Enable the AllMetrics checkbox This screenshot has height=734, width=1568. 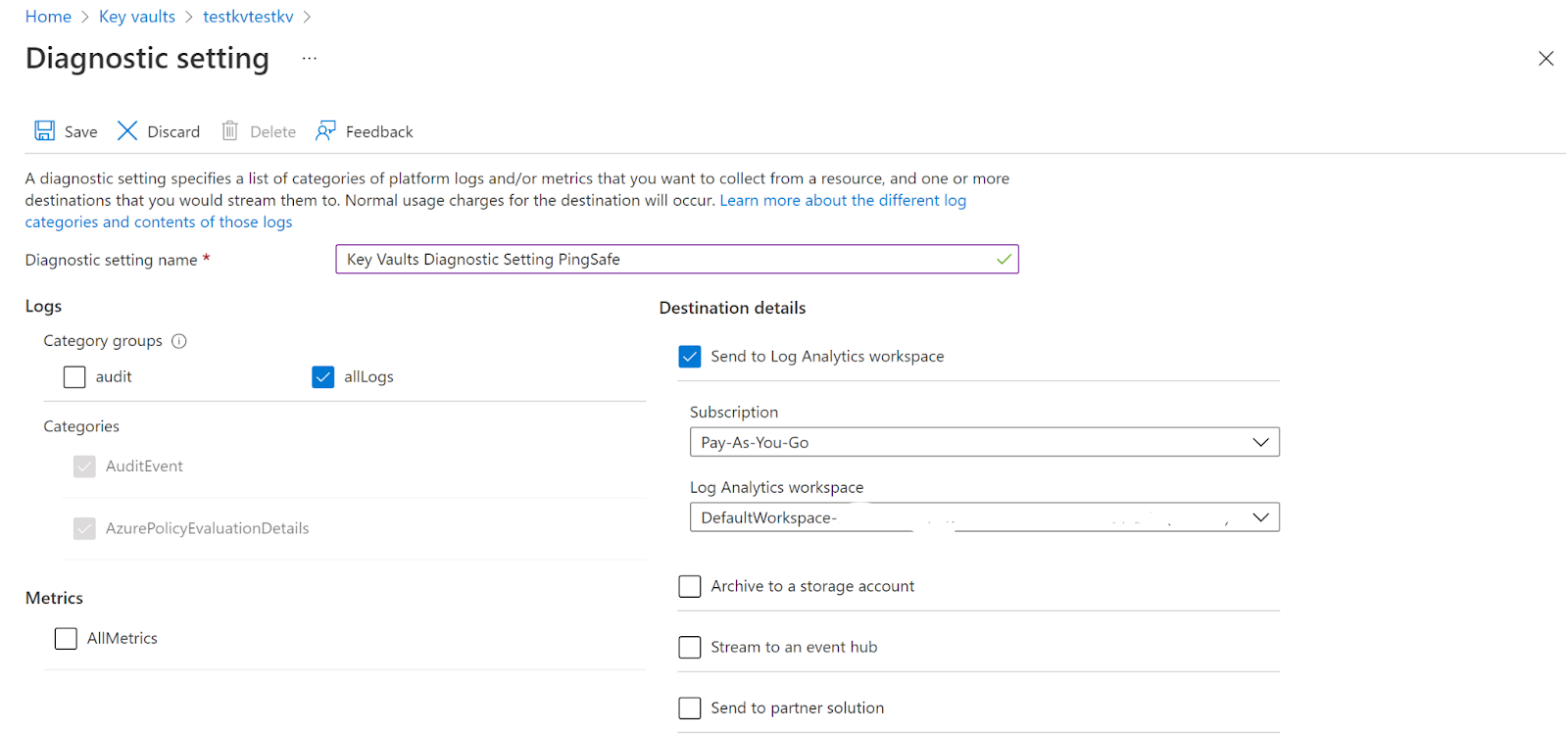coord(66,639)
